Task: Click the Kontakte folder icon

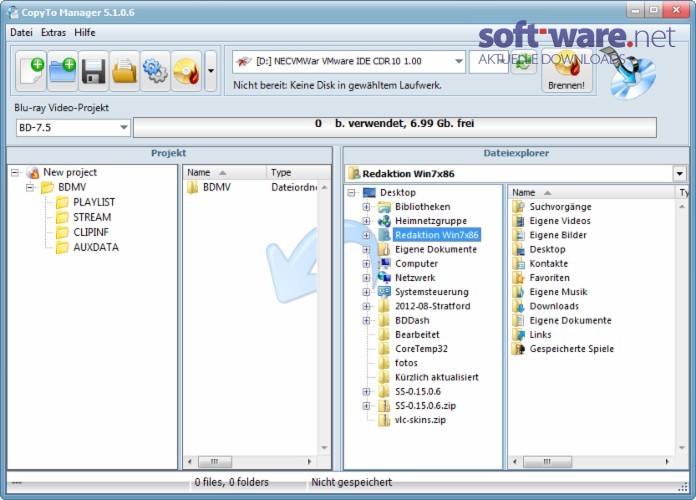Action: coord(518,264)
